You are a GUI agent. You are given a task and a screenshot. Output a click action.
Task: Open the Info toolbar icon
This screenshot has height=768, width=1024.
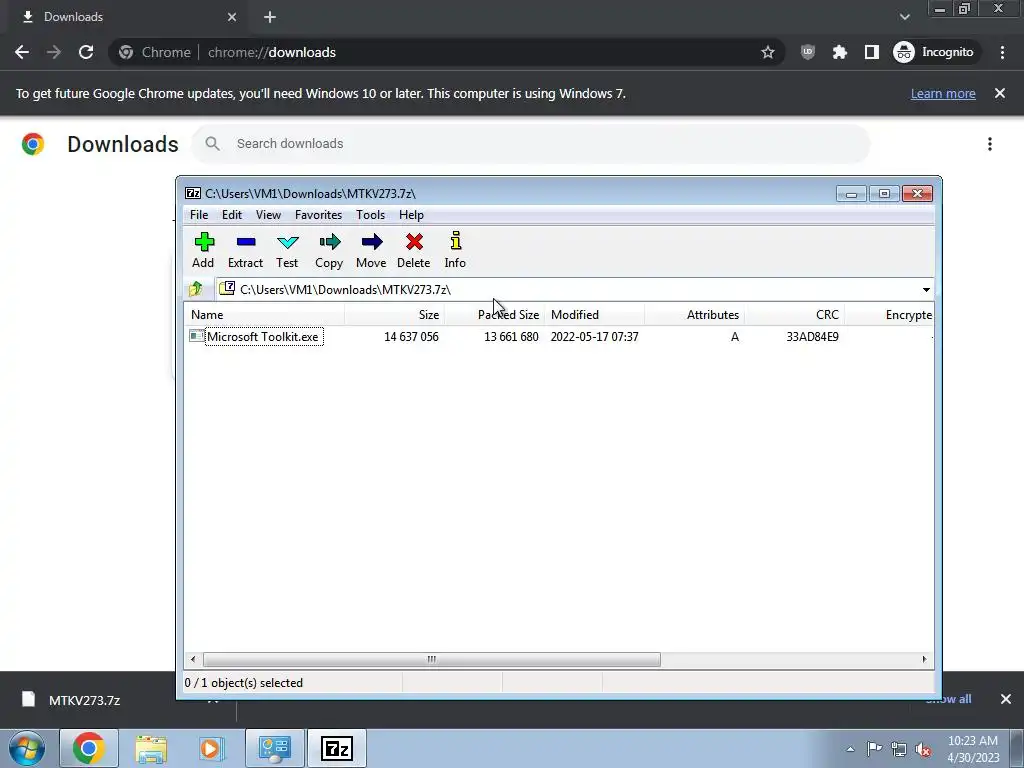(455, 250)
